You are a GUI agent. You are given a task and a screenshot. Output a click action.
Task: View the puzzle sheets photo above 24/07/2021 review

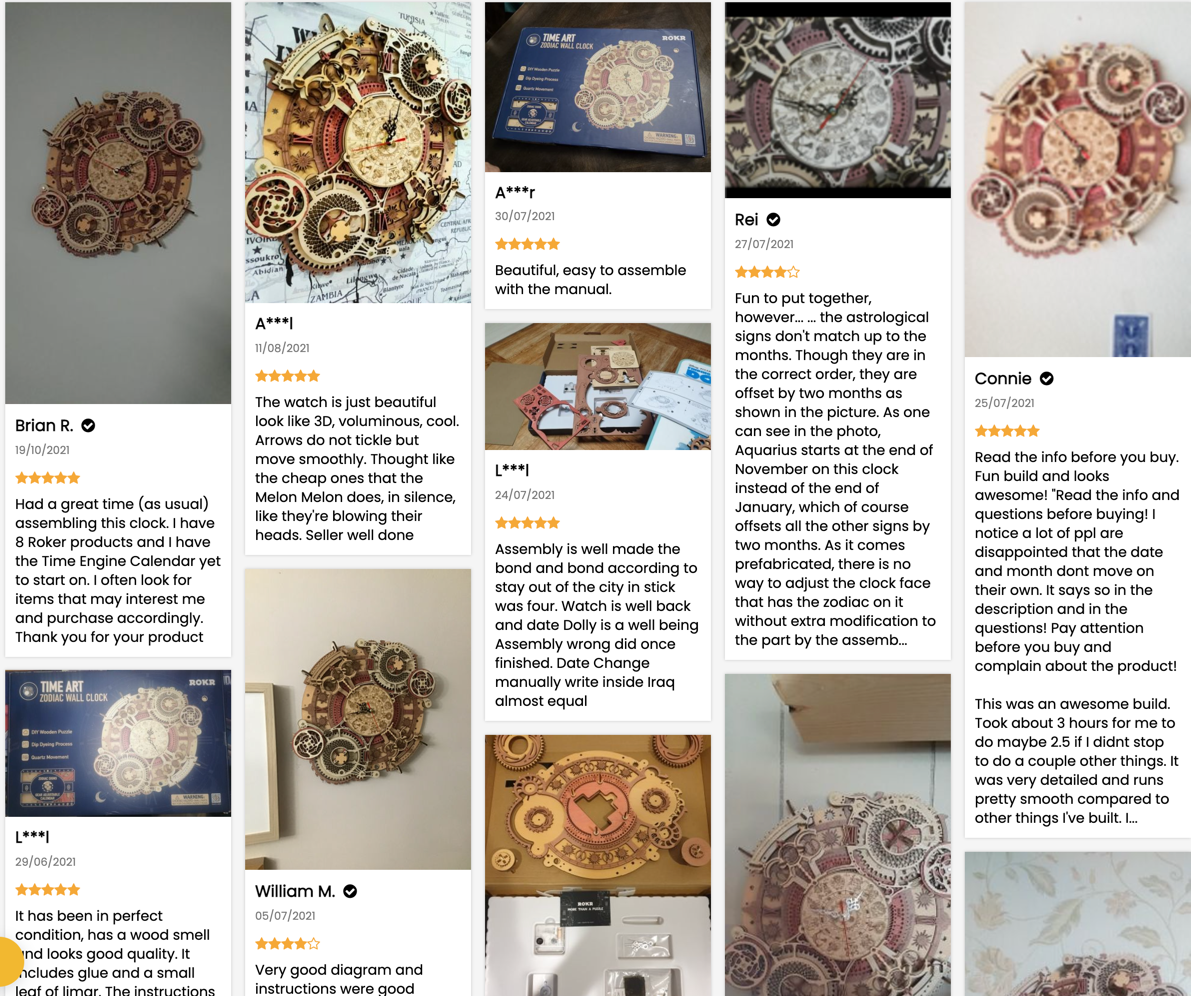click(x=598, y=386)
